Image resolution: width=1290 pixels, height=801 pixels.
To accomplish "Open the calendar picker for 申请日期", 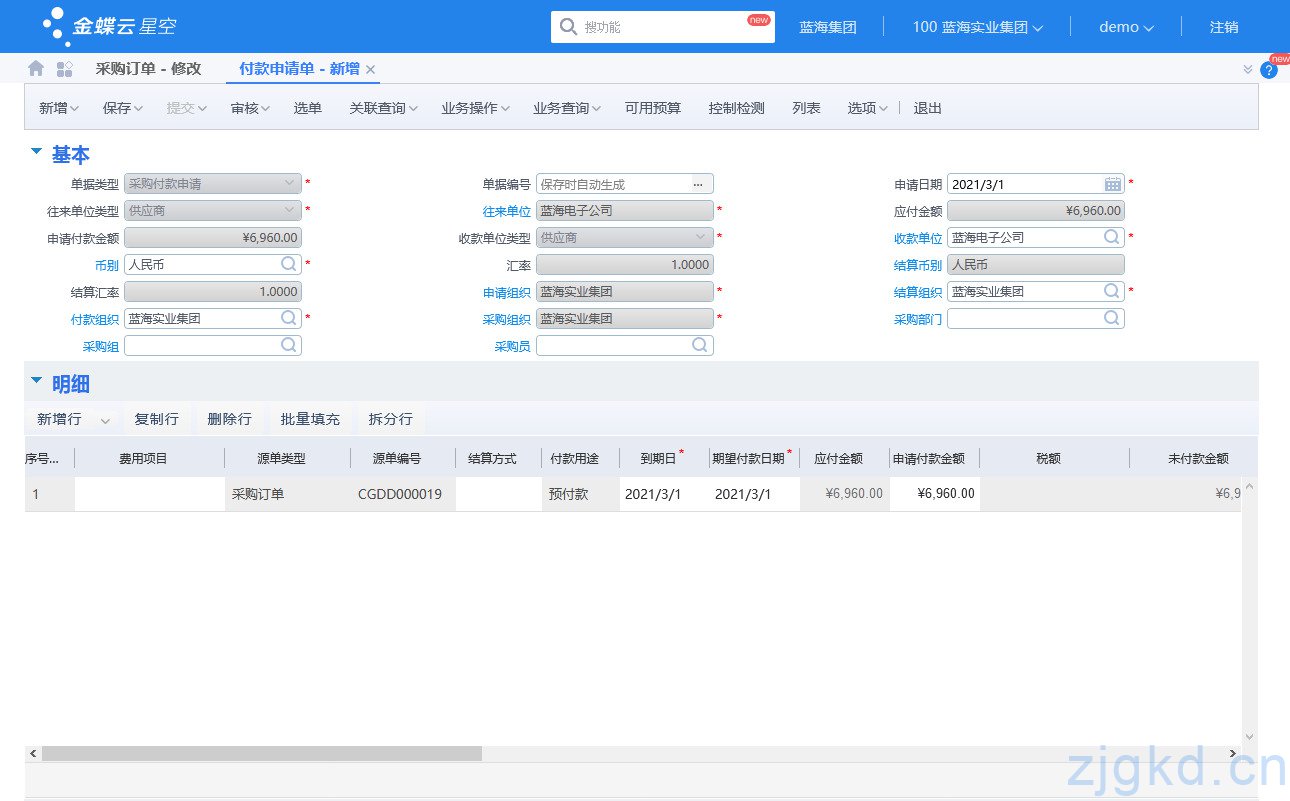I will click(1114, 183).
